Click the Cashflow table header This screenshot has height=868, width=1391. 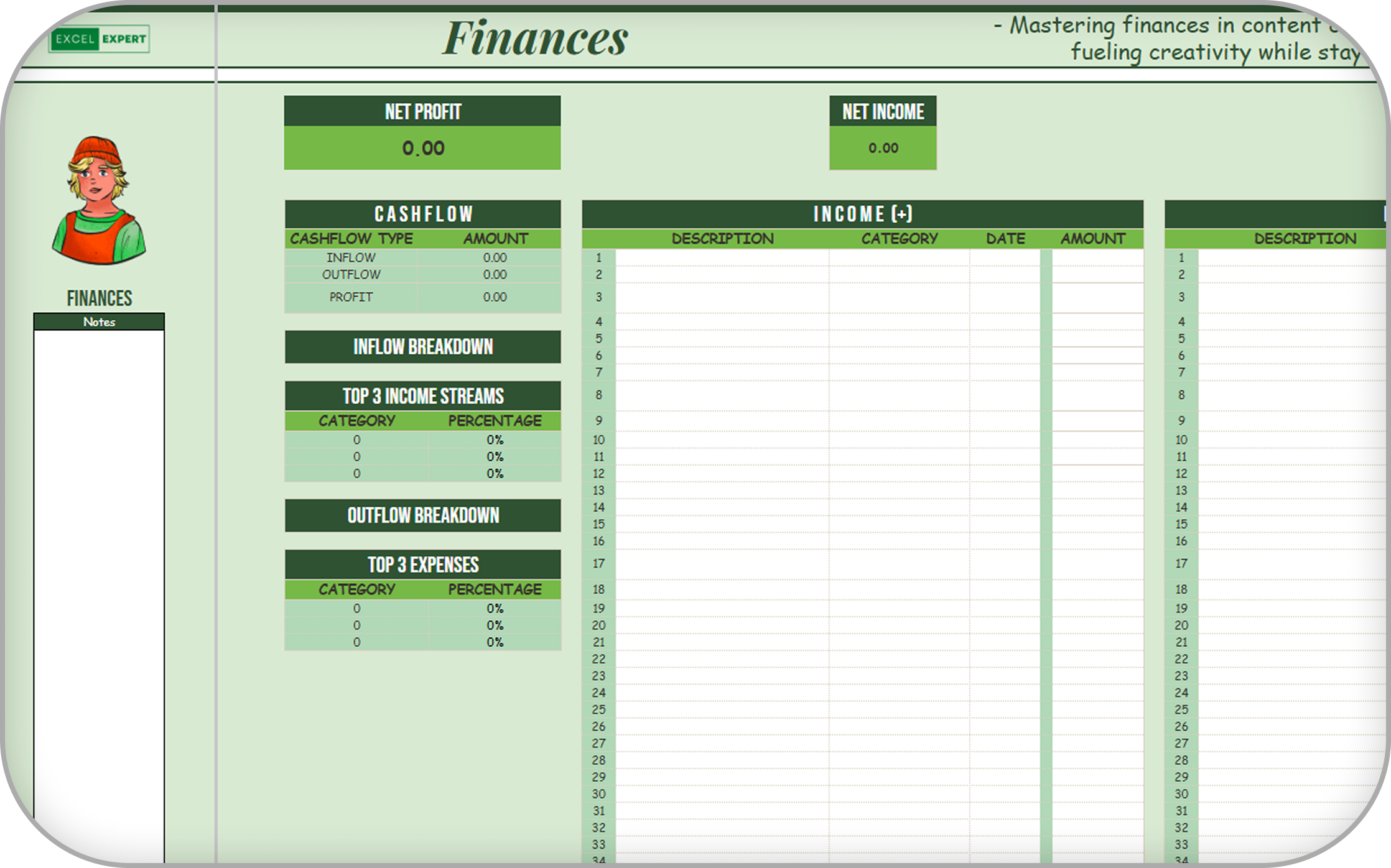click(422, 214)
